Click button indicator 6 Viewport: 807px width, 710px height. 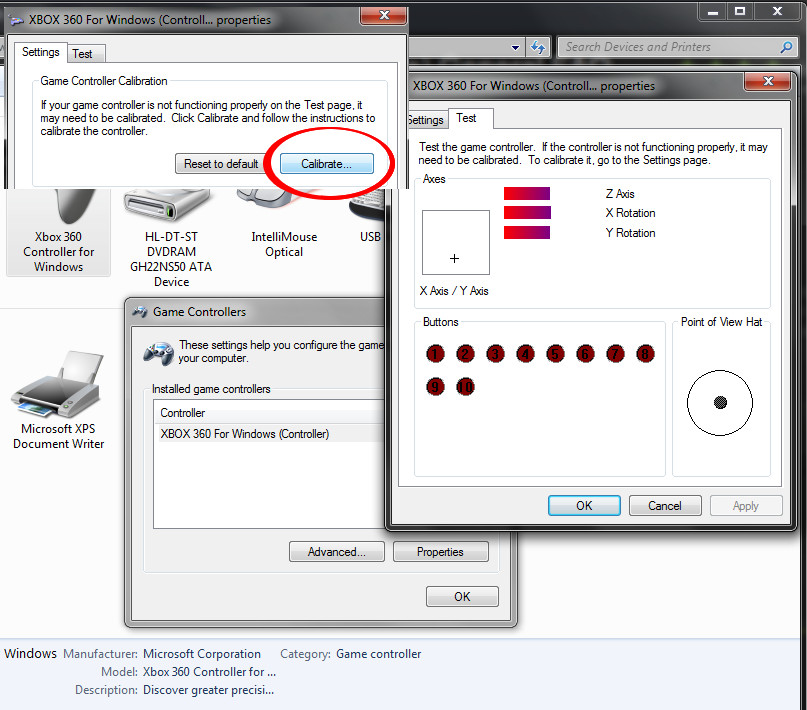point(585,354)
